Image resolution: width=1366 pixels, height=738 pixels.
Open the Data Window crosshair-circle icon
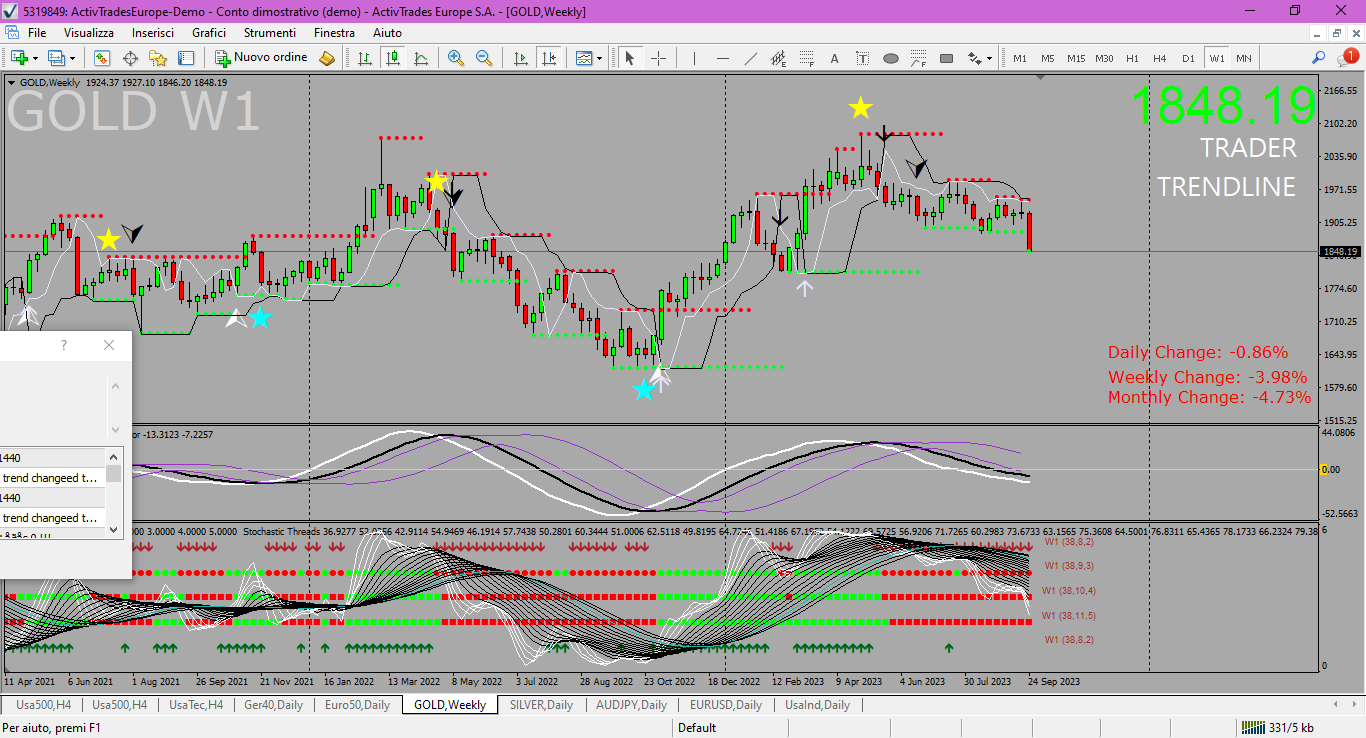coord(129,58)
